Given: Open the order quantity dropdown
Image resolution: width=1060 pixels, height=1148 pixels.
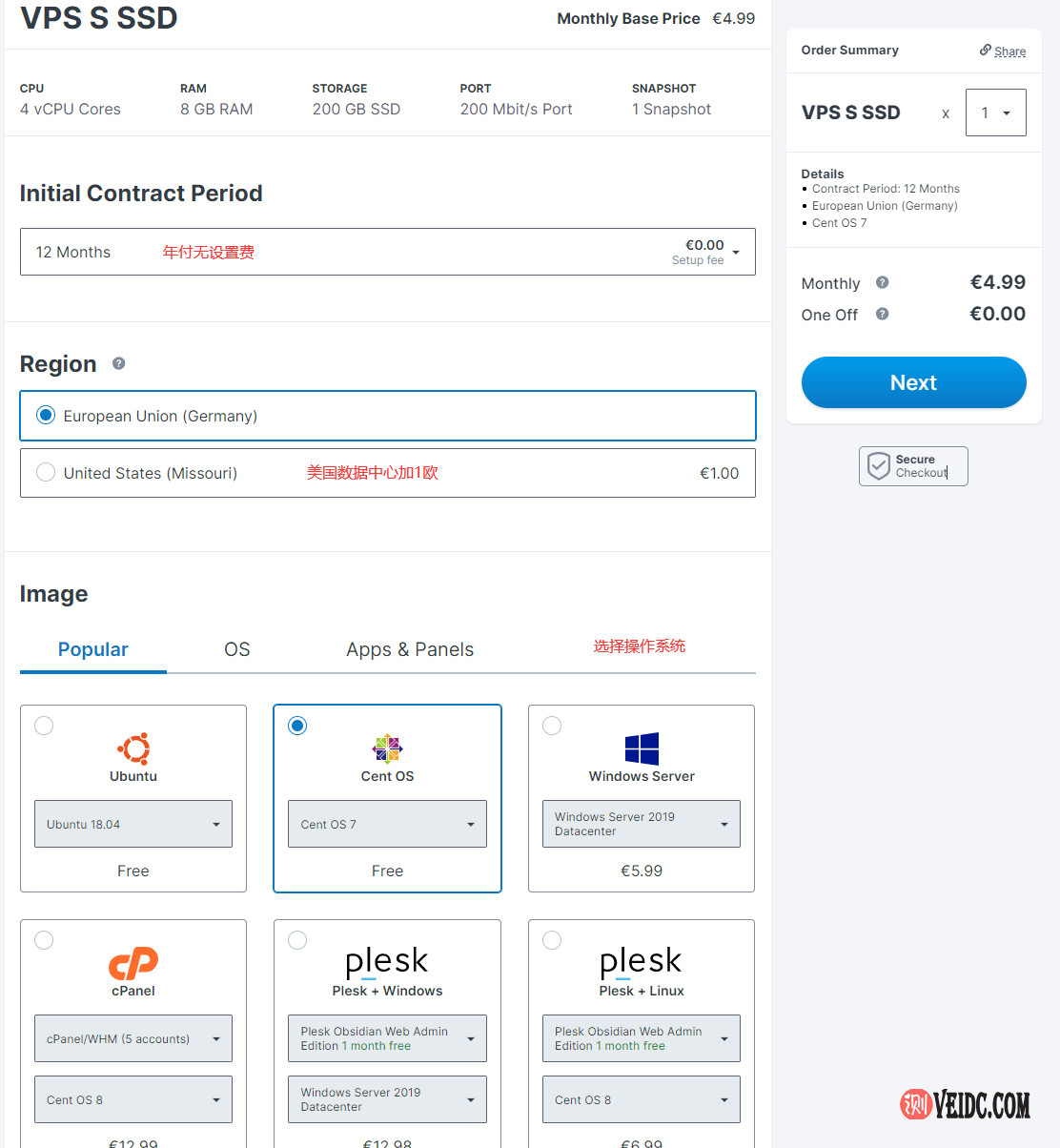Looking at the screenshot, I should [x=996, y=113].
